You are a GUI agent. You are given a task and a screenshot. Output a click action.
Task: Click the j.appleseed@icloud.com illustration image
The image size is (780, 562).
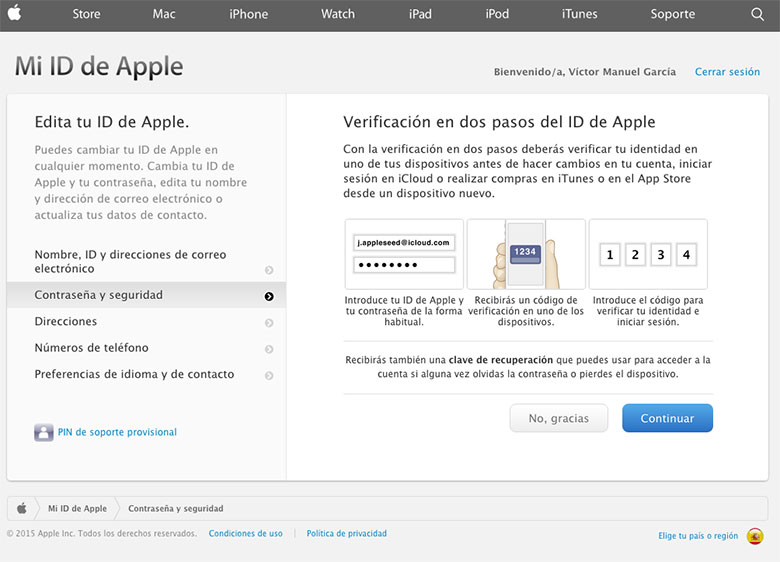click(404, 254)
